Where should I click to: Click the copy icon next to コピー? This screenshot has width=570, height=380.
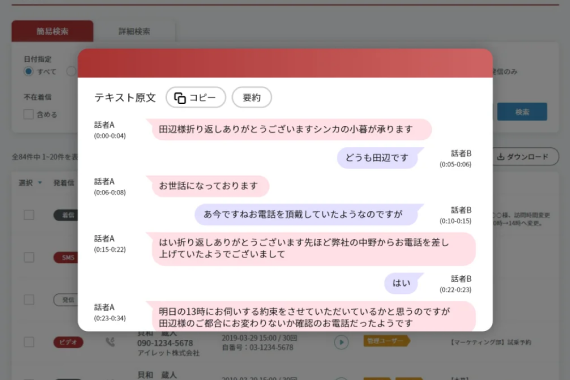pyautogui.click(x=180, y=98)
